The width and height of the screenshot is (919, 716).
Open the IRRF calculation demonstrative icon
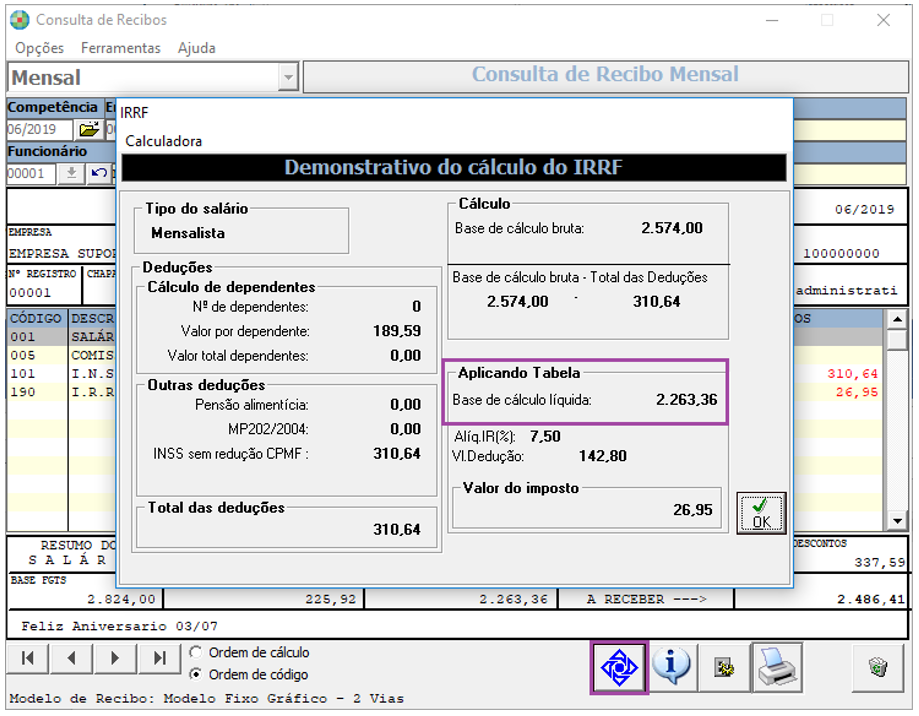coord(620,667)
